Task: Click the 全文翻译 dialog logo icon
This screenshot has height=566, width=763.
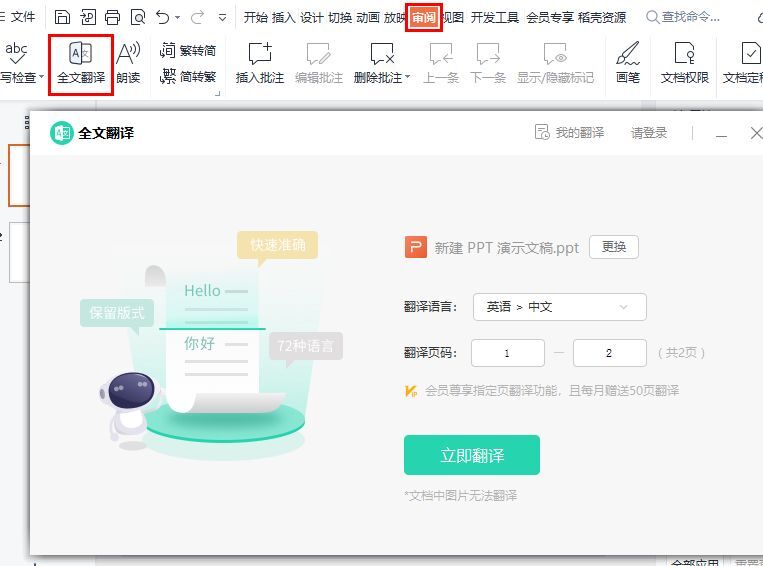Action: [62, 133]
